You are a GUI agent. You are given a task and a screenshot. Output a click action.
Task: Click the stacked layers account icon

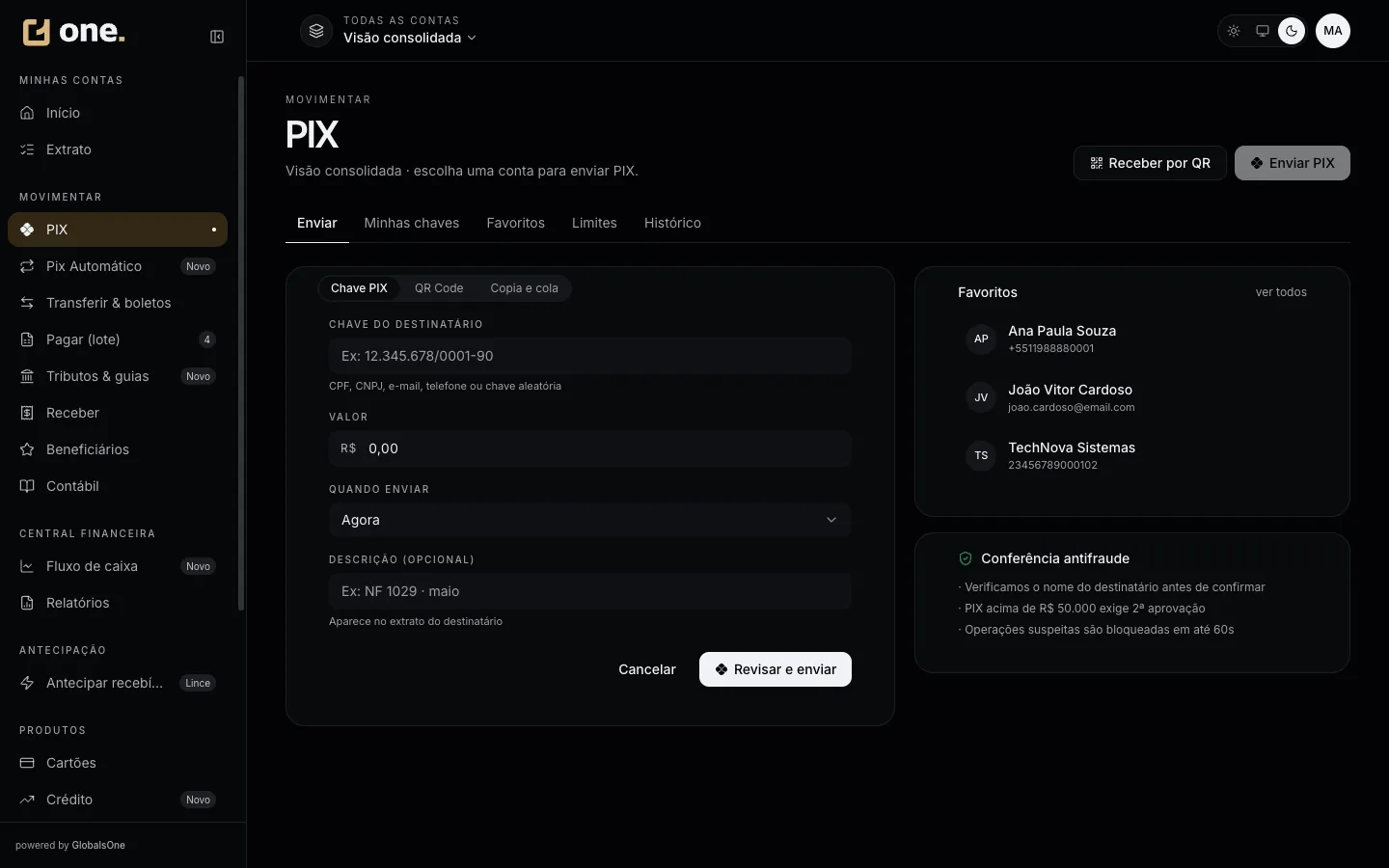click(316, 31)
